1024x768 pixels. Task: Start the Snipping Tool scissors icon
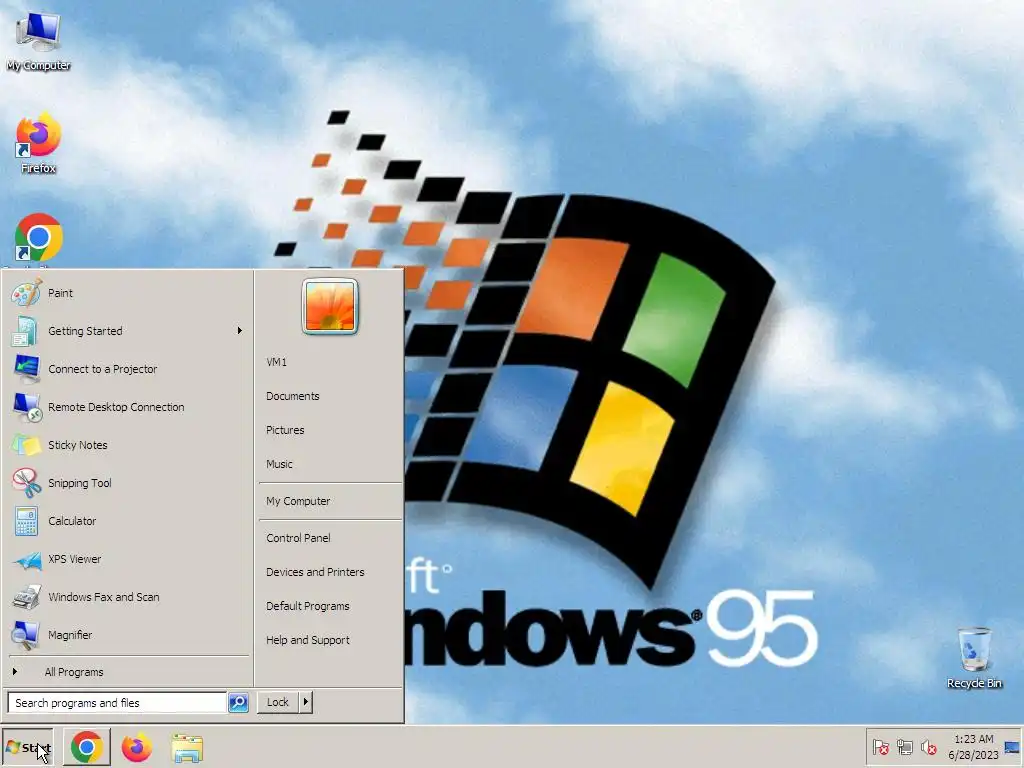pos(26,483)
